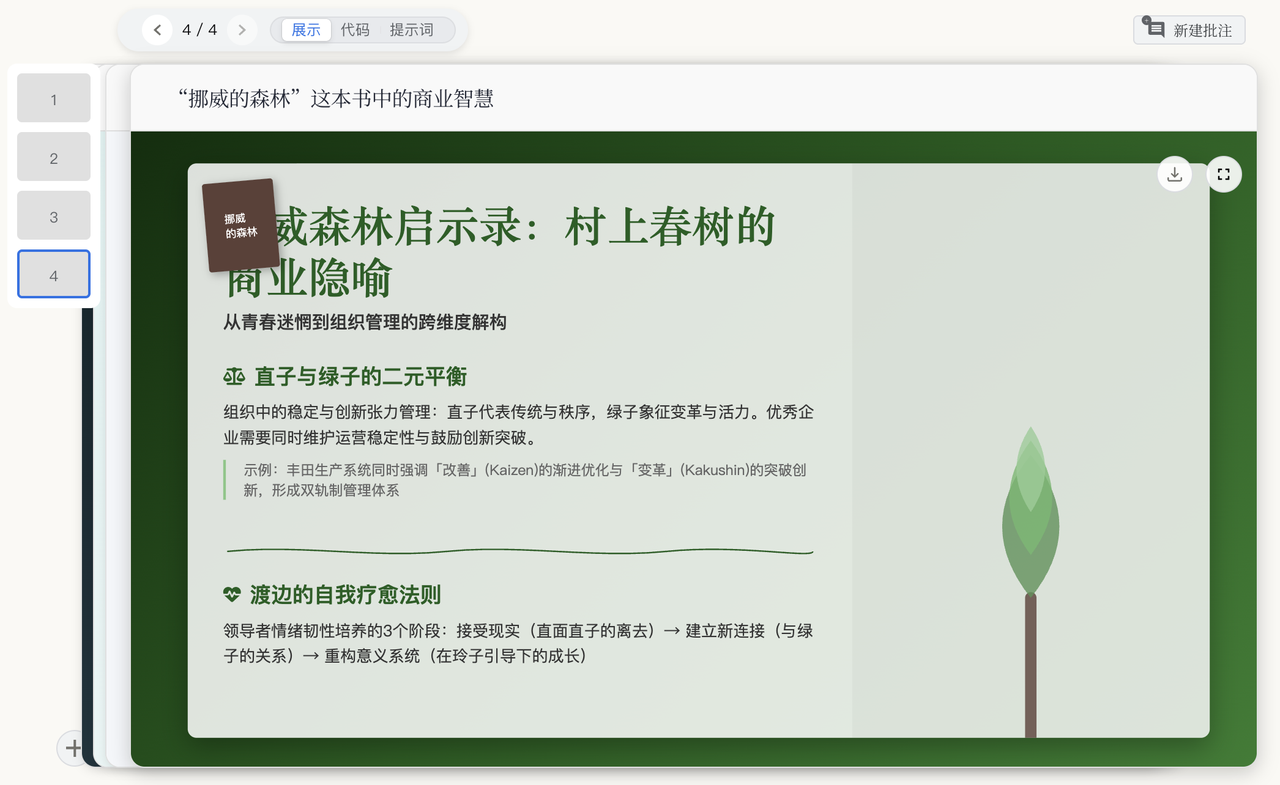Click the brown 挪威的森林 book icon
Screen dimensions: 1280x785
[x=240, y=225]
